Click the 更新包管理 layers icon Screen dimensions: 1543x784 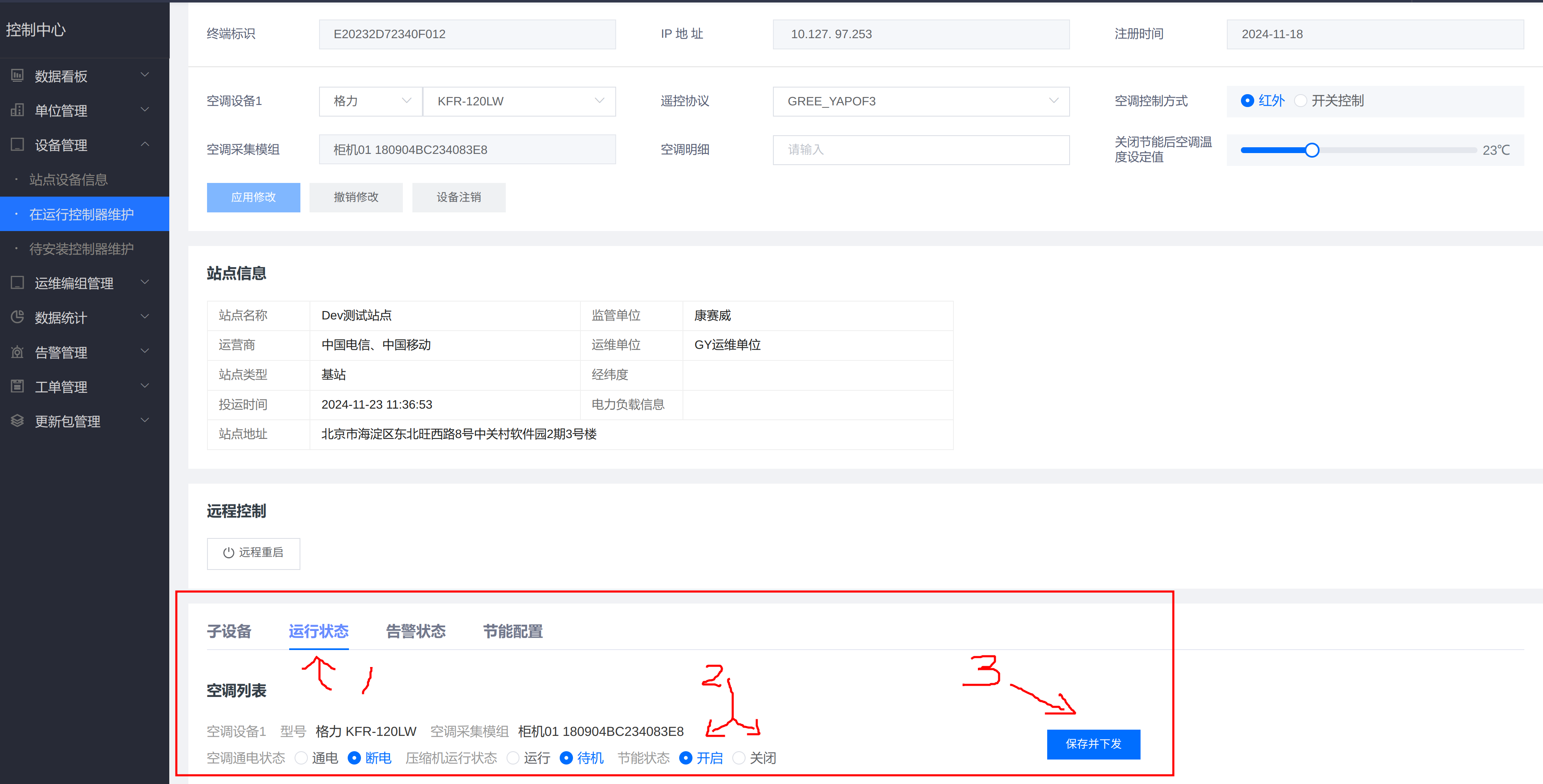tap(17, 421)
